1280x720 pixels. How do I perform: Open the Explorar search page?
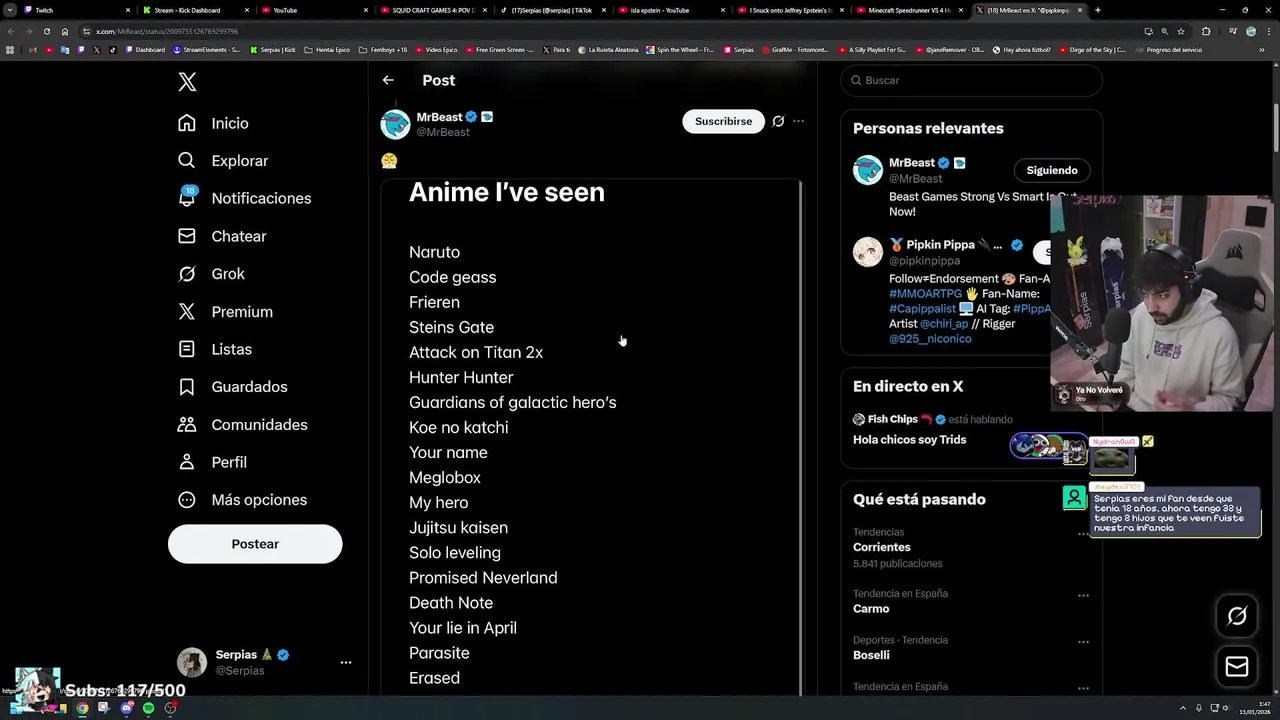(x=223, y=161)
